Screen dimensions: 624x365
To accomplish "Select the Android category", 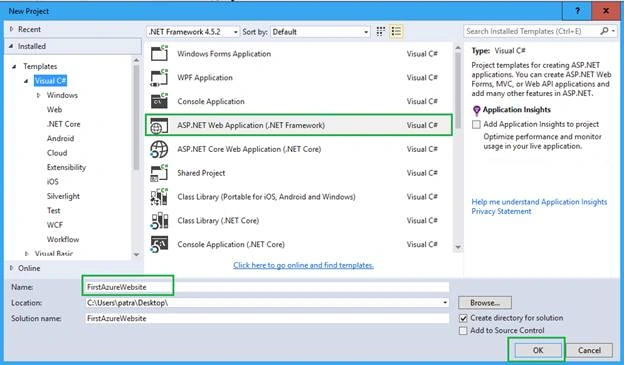I will [x=60, y=139].
